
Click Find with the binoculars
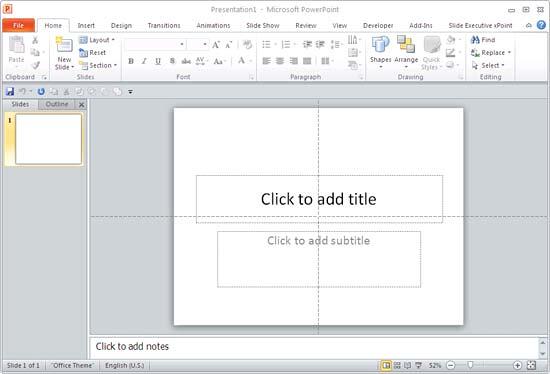[x=483, y=40]
